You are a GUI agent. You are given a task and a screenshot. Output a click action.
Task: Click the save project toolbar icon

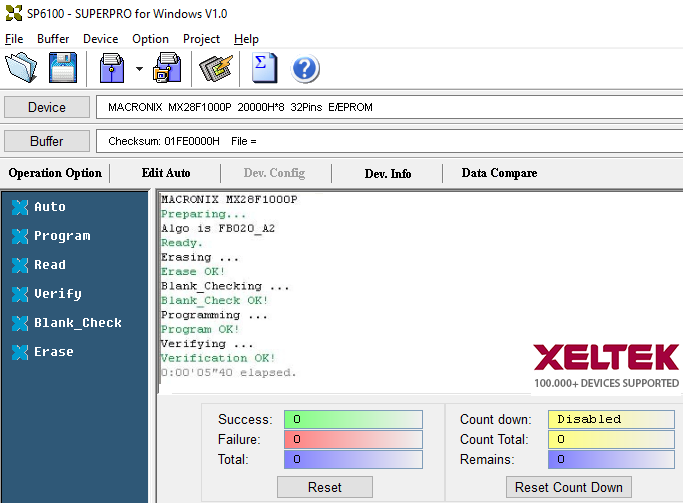click(x=167, y=69)
